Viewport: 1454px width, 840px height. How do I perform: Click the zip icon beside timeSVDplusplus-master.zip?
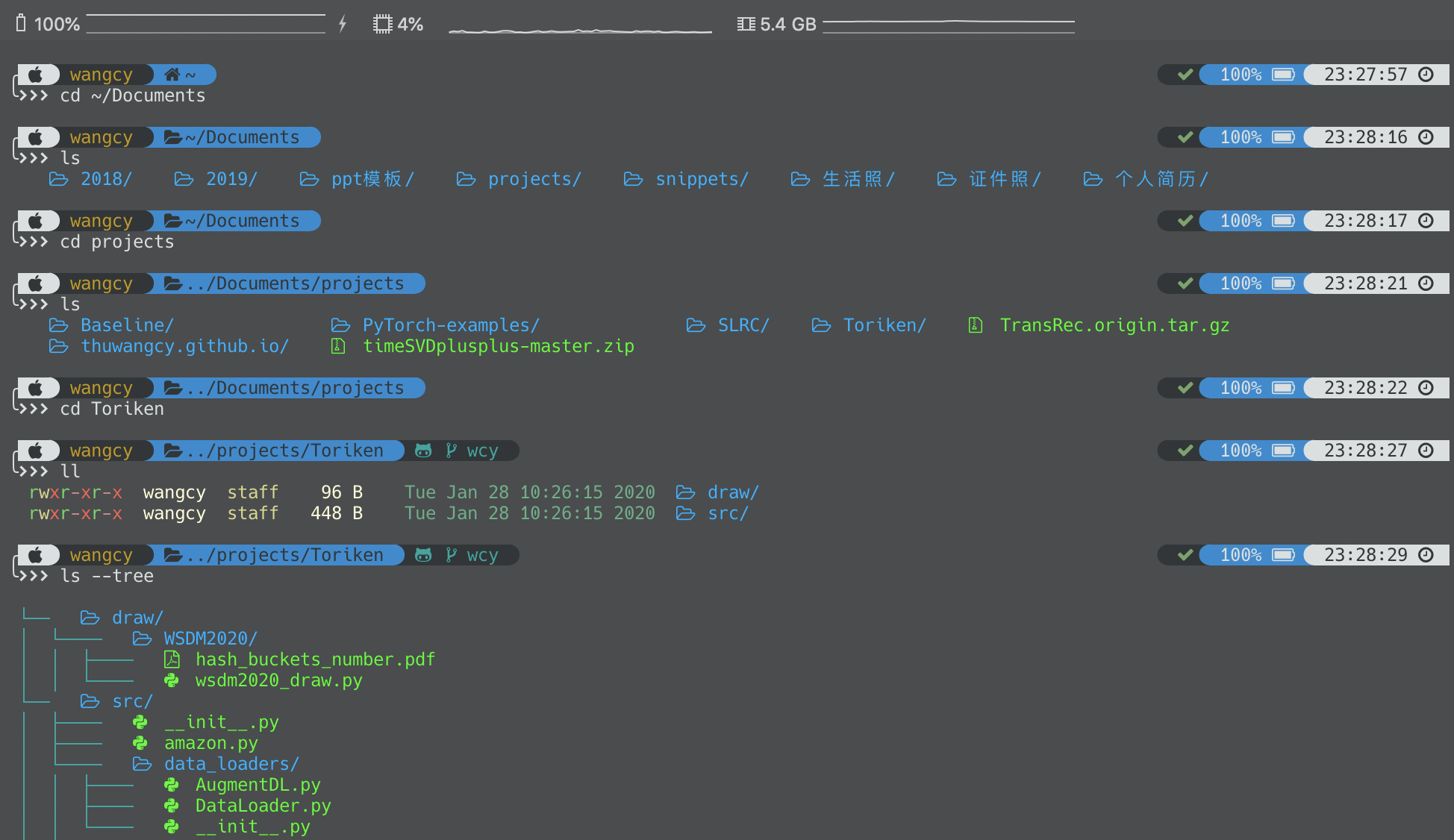pos(338,346)
